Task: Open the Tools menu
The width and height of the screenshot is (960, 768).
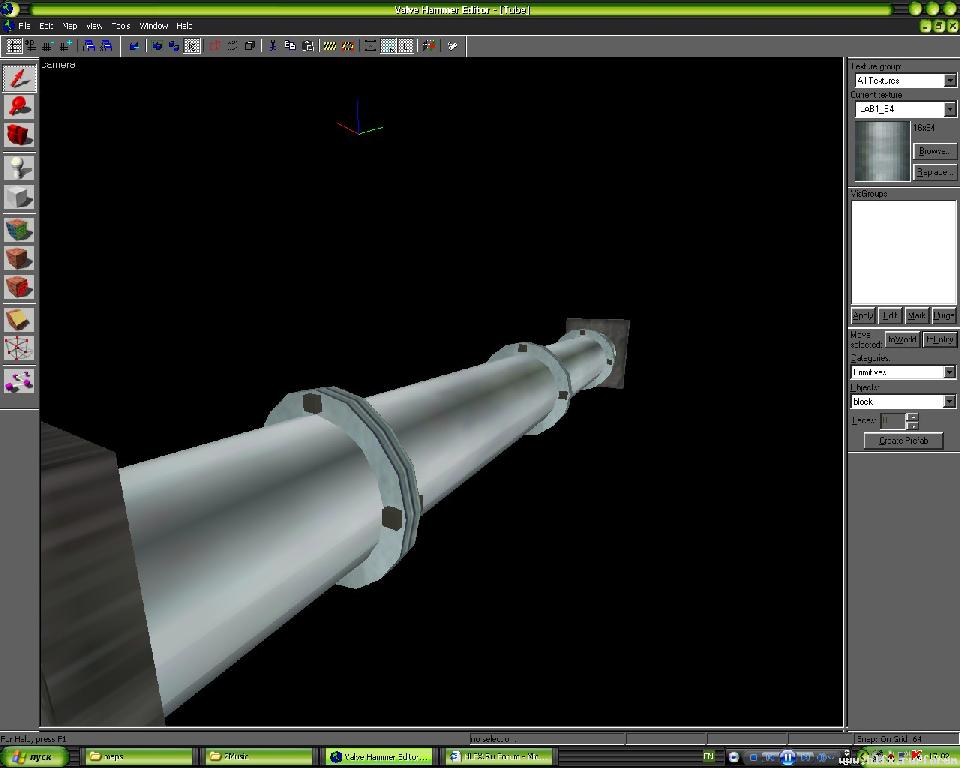Action: [120, 26]
